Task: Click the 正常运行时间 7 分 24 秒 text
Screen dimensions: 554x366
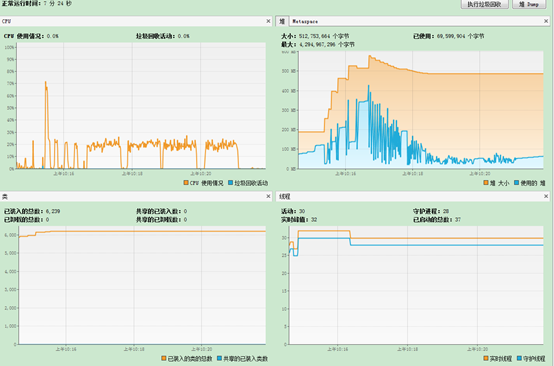Action: 36,4
